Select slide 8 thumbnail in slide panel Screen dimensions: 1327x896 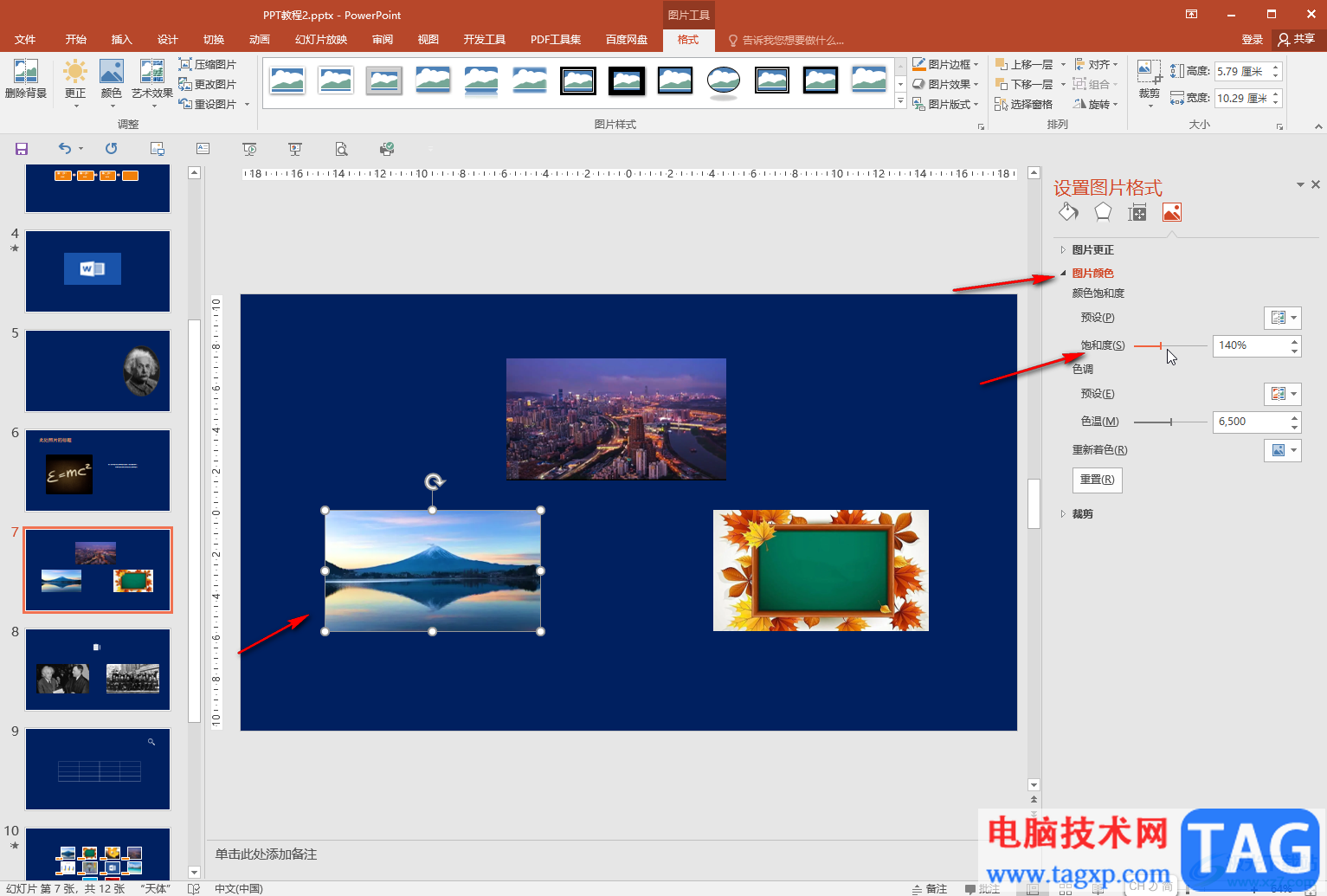pos(98,669)
